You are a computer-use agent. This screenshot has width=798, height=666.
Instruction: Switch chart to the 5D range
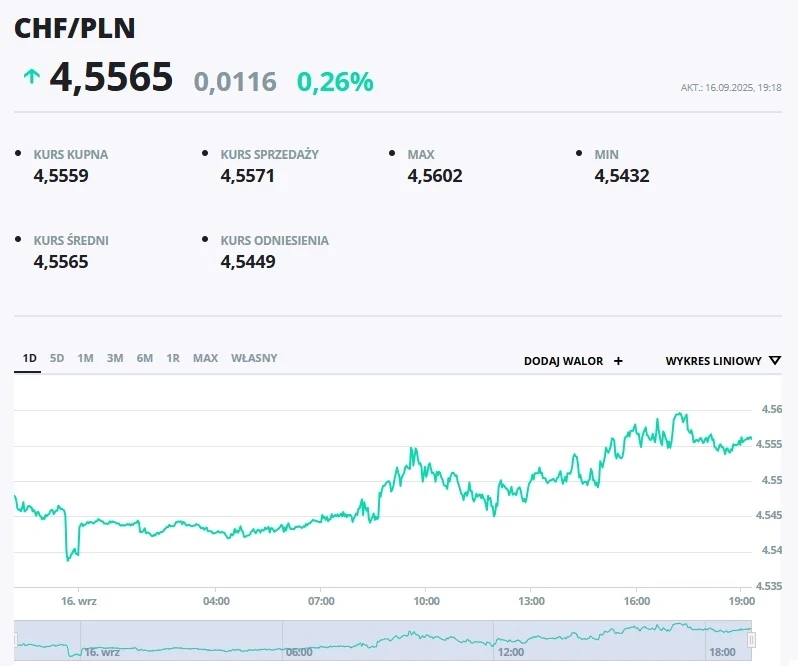coord(57,358)
